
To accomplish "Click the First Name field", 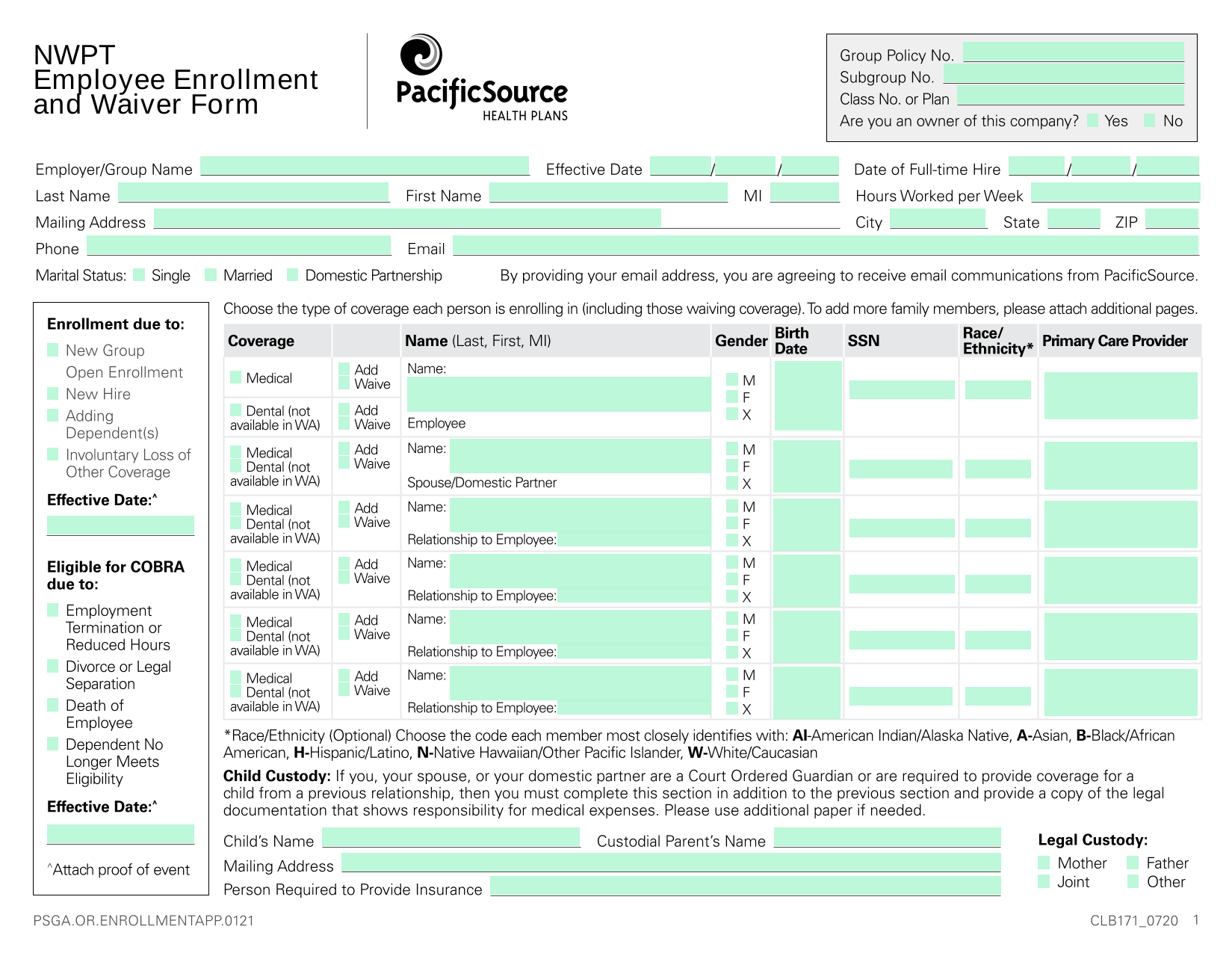I will point(608,193).
